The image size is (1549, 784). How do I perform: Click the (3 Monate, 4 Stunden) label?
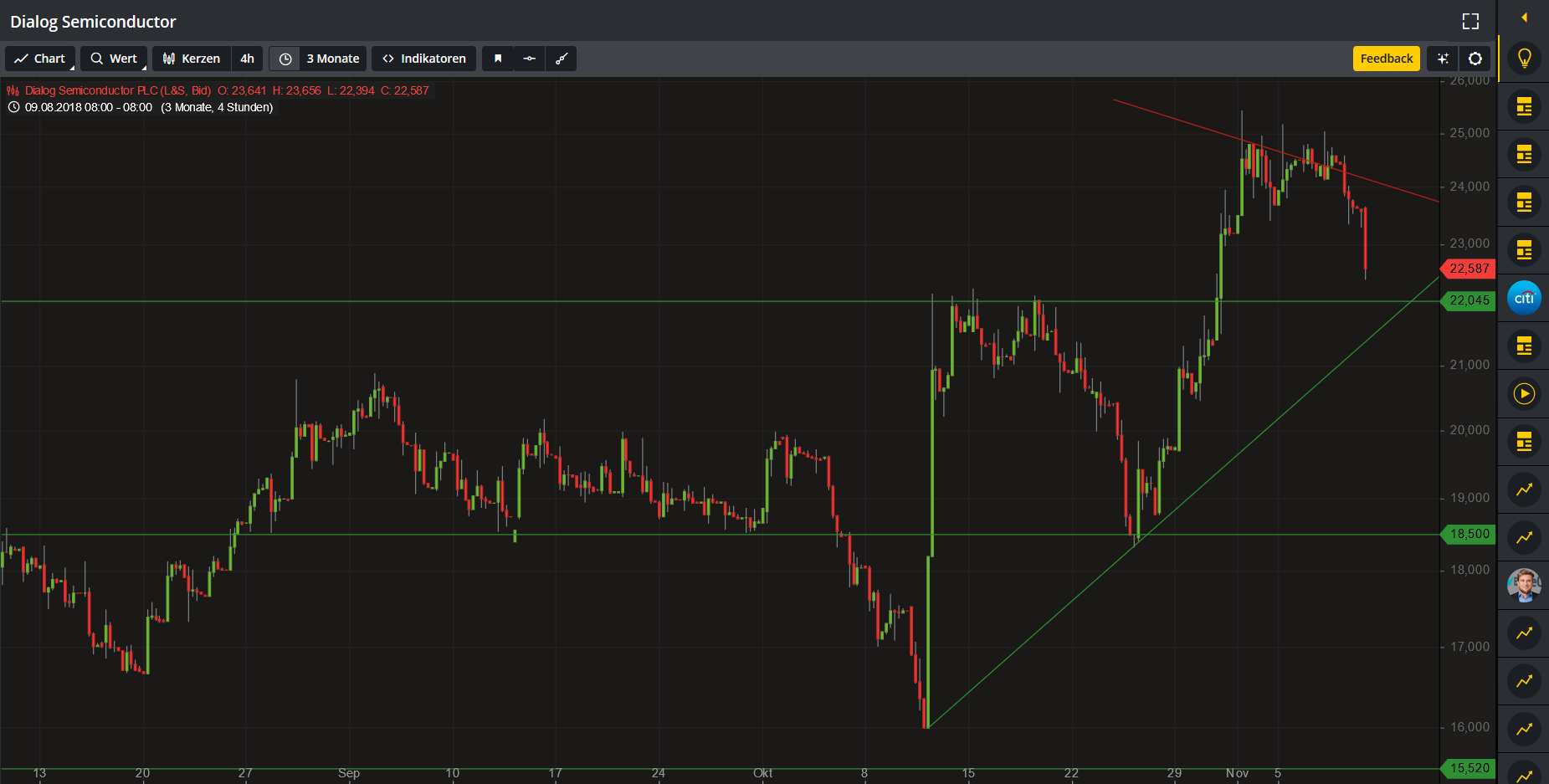point(217,107)
